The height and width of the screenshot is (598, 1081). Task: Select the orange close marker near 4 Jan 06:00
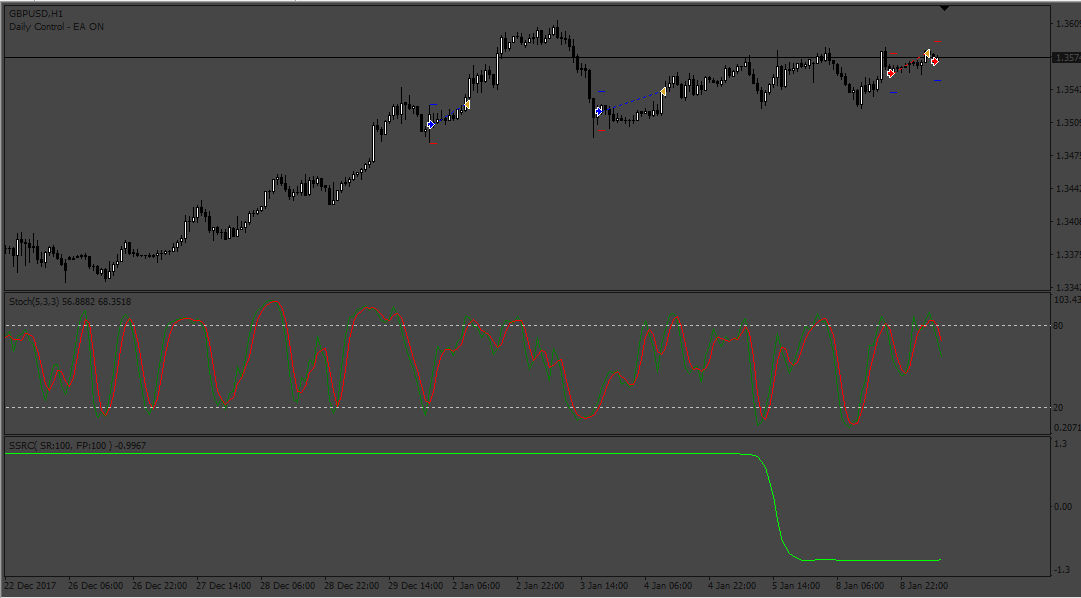663,91
